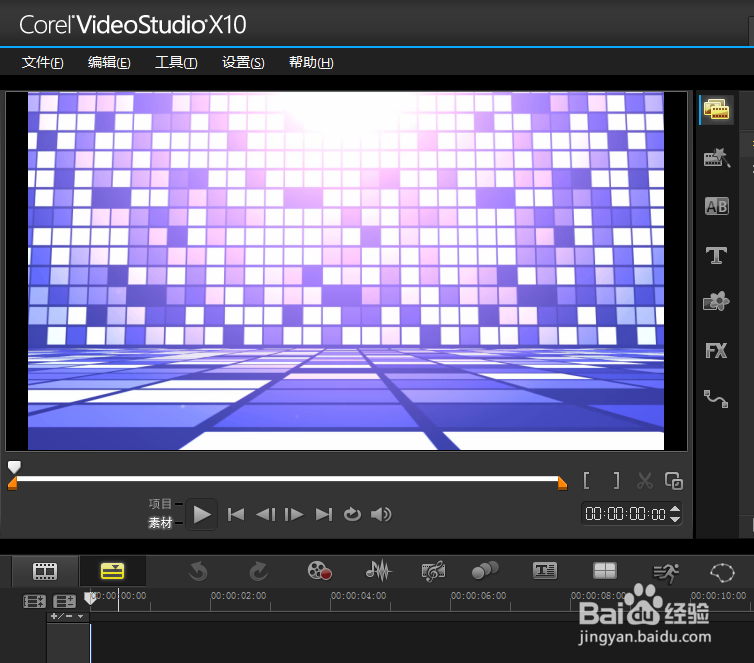The height and width of the screenshot is (663, 754).
Task: Open the 设置(S) menu
Action: pos(243,63)
